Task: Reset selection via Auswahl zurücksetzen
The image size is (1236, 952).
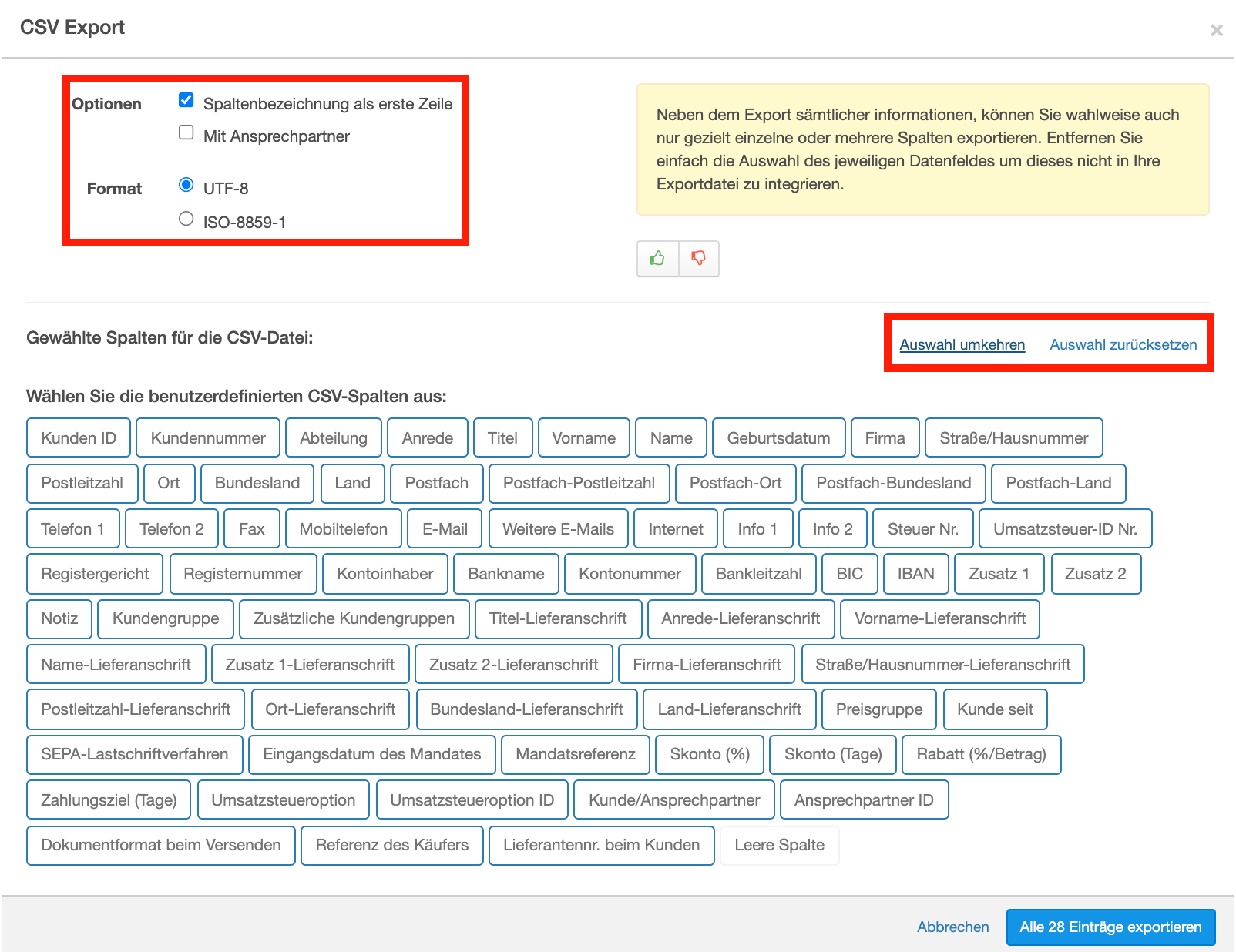Action: pos(1123,344)
